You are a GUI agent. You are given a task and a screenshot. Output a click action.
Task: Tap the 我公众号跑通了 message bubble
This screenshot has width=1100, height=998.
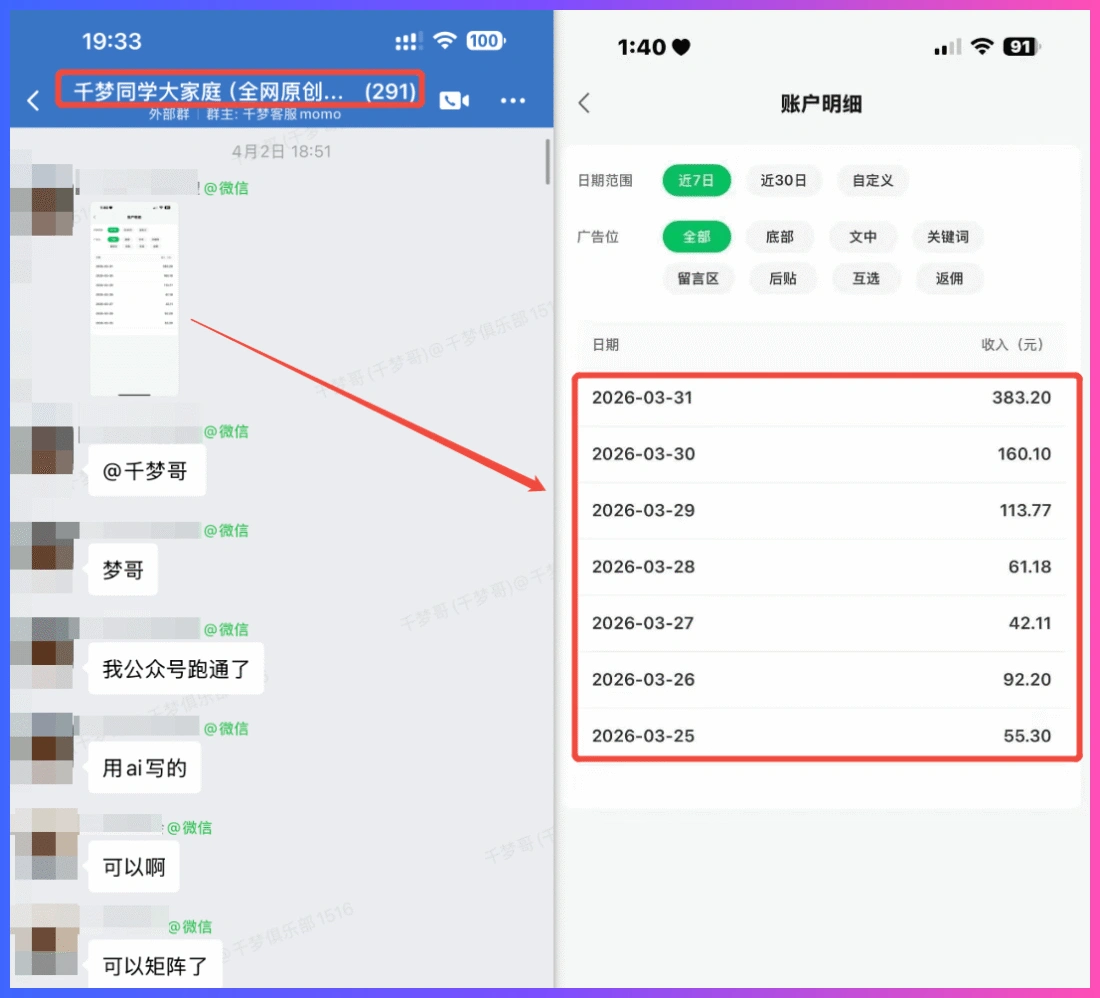(176, 668)
